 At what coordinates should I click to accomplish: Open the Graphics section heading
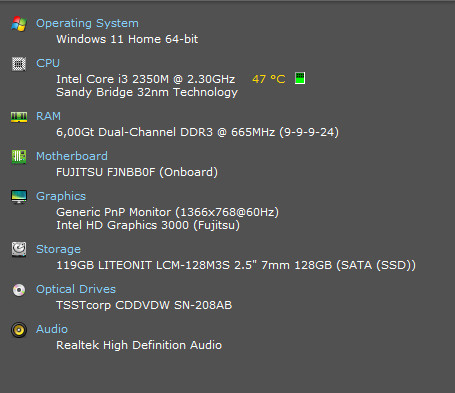pyautogui.click(x=61, y=196)
